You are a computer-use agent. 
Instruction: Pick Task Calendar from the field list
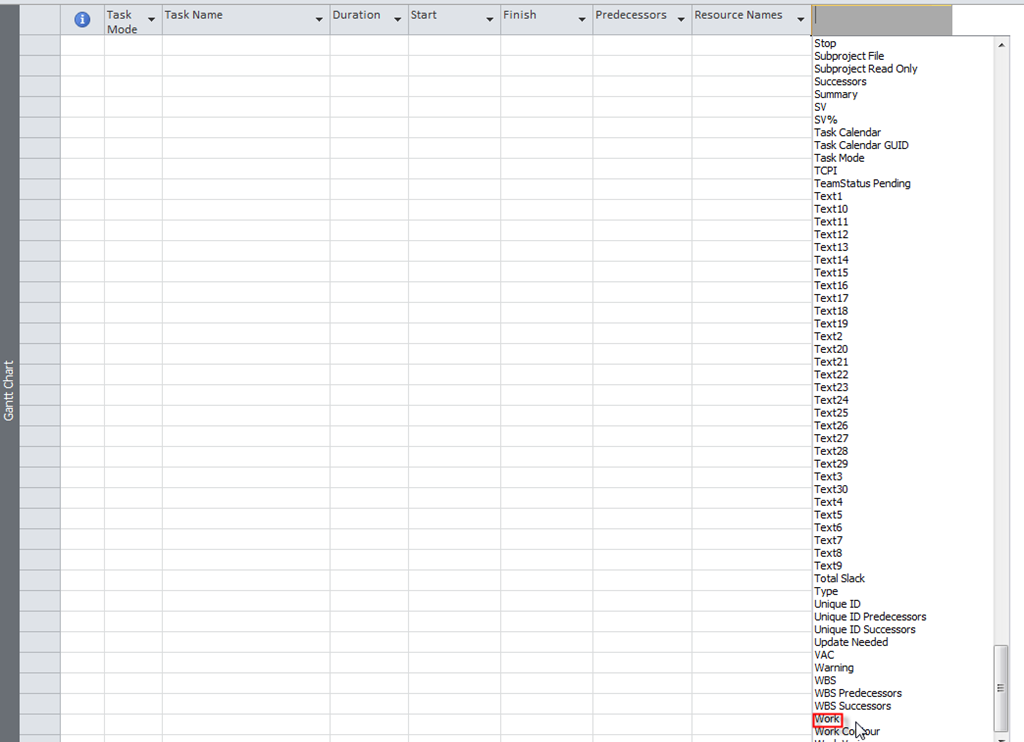(x=847, y=132)
